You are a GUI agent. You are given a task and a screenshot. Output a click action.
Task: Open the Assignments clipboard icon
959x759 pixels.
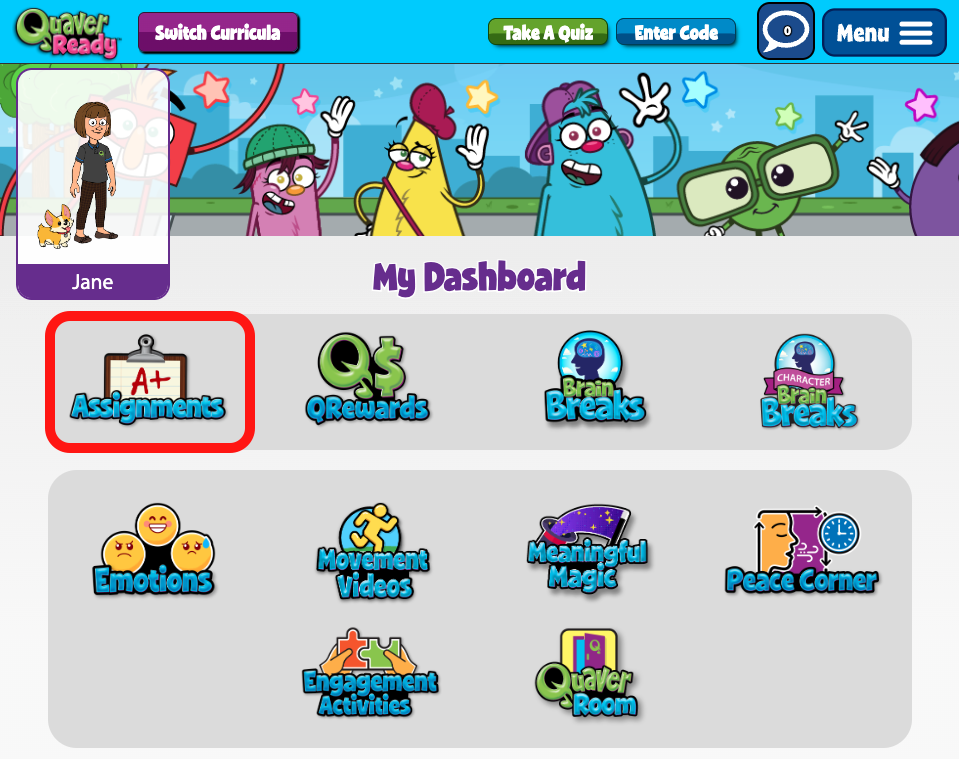coord(148,379)
